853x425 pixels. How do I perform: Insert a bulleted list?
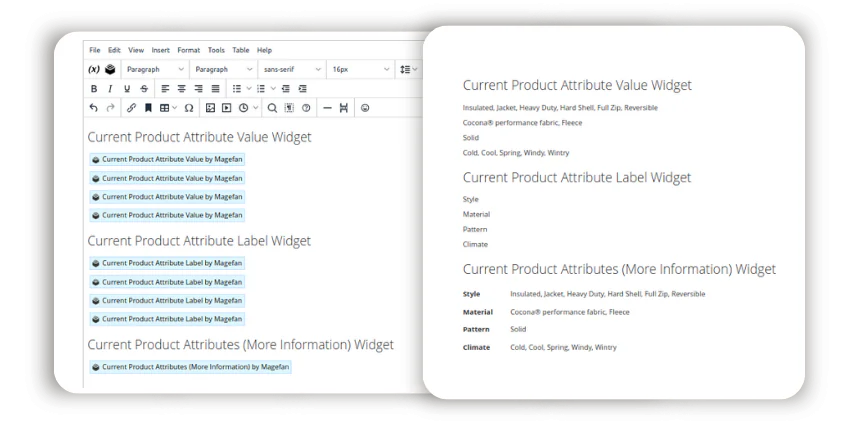point(237,89)
